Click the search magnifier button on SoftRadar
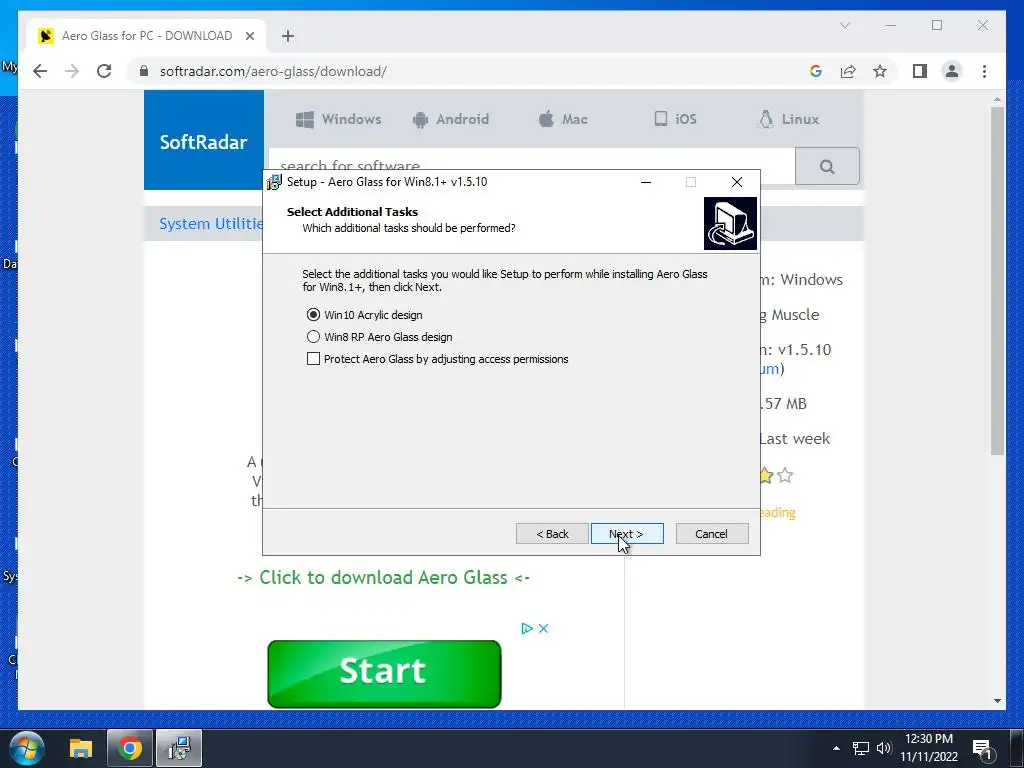 point(827,167)
